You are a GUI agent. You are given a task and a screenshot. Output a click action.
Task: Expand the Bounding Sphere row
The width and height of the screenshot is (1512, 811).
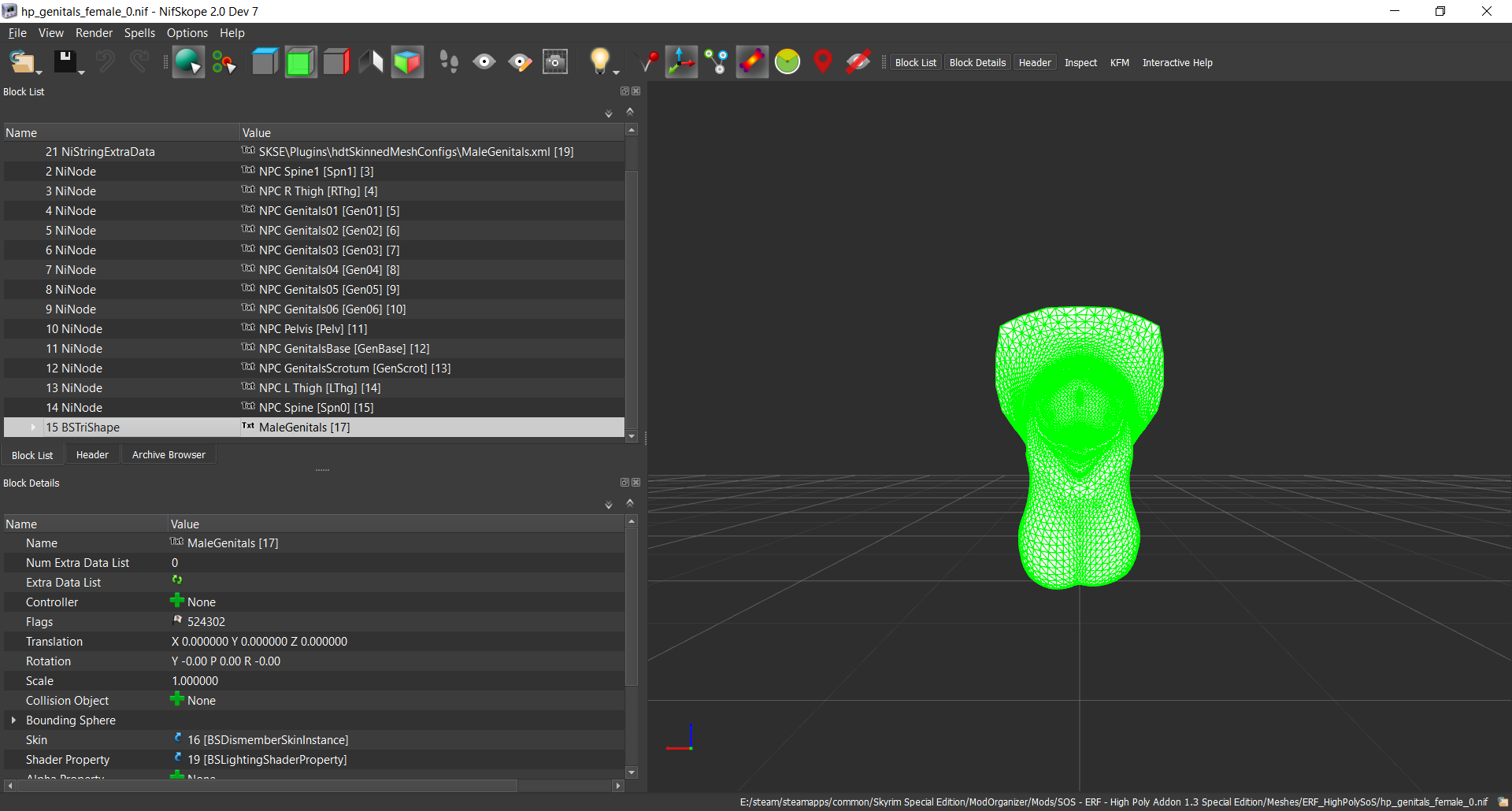point(13,720)
